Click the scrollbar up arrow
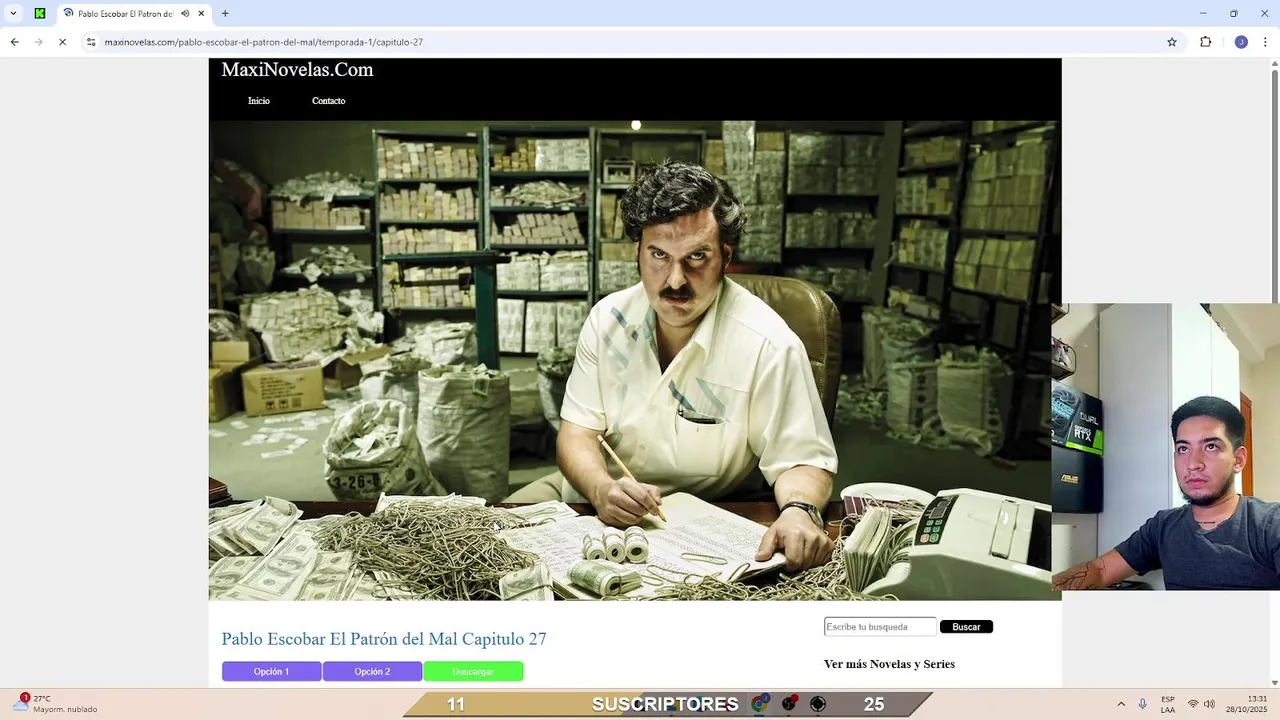The image size is (1280, 720). tap(1274, 64)
